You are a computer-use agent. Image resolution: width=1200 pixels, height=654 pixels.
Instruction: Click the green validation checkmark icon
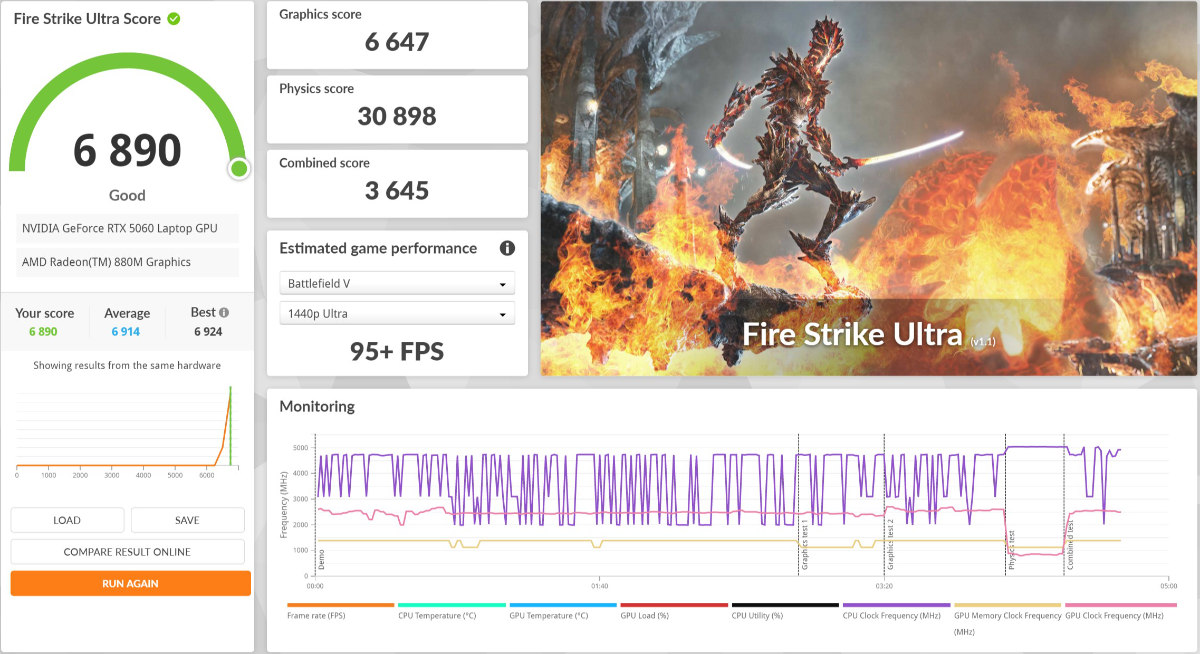pos(174,19)
